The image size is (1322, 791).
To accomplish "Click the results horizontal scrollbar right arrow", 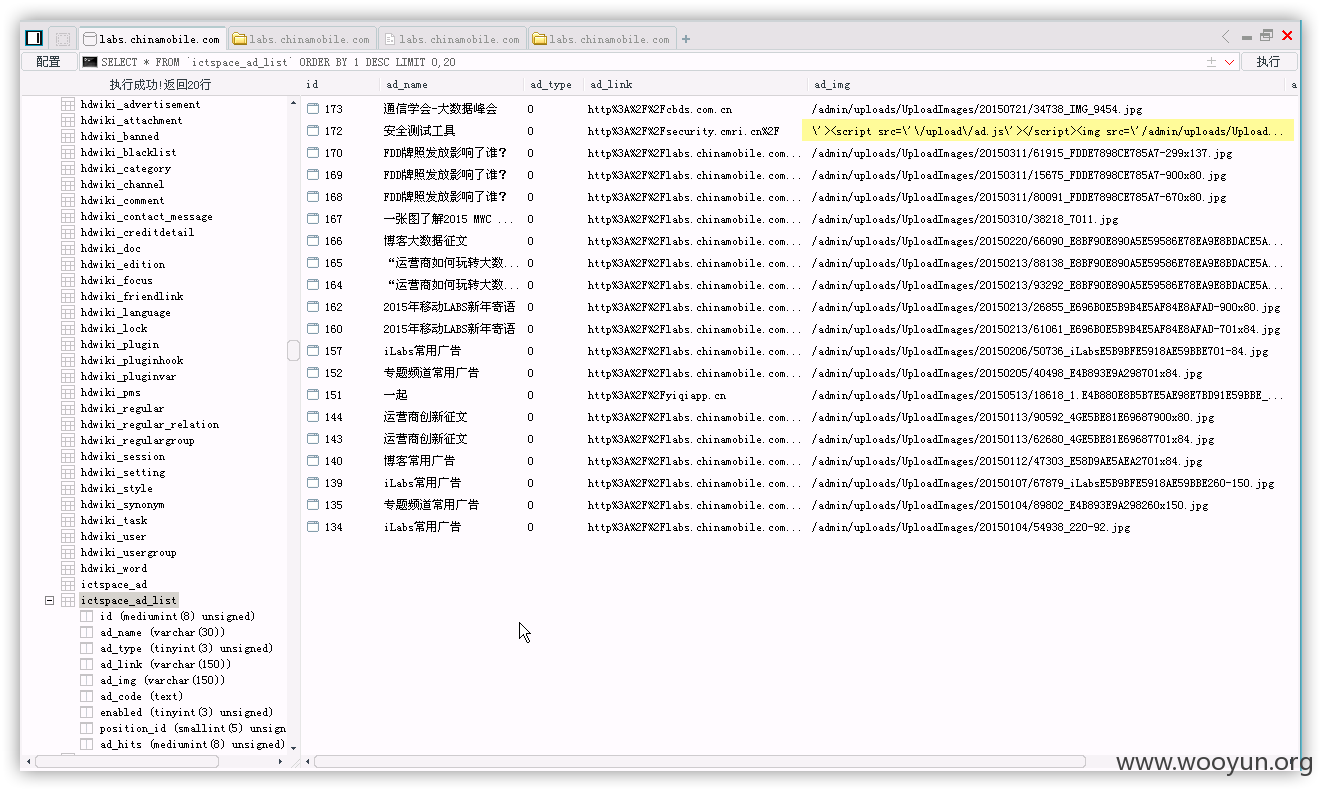I will [x=1292, y=762].
